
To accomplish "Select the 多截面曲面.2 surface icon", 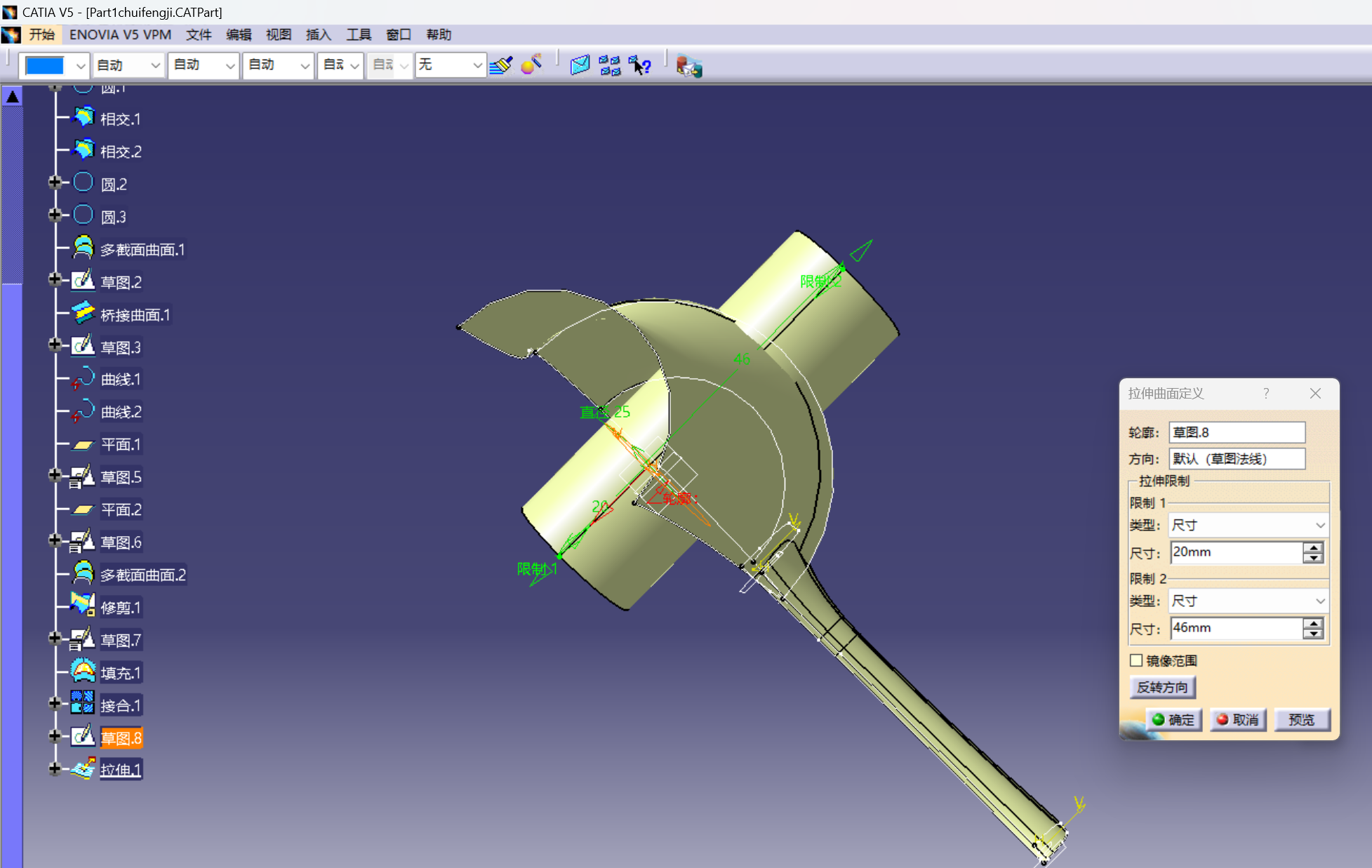I will (84, 573).
